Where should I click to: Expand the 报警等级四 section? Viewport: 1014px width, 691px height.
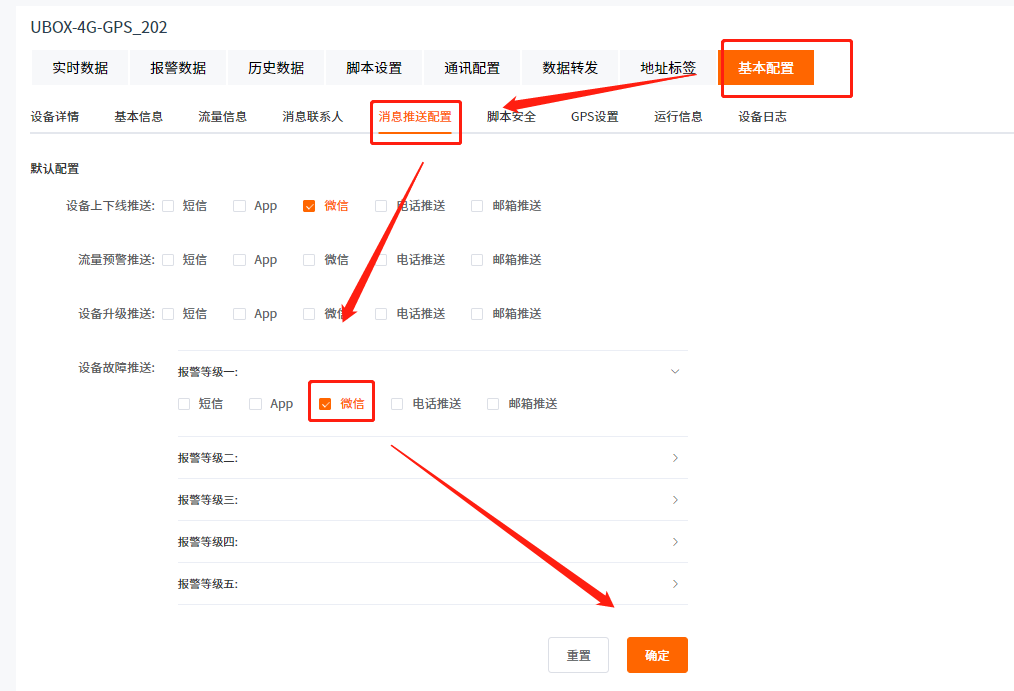point(675,542)
